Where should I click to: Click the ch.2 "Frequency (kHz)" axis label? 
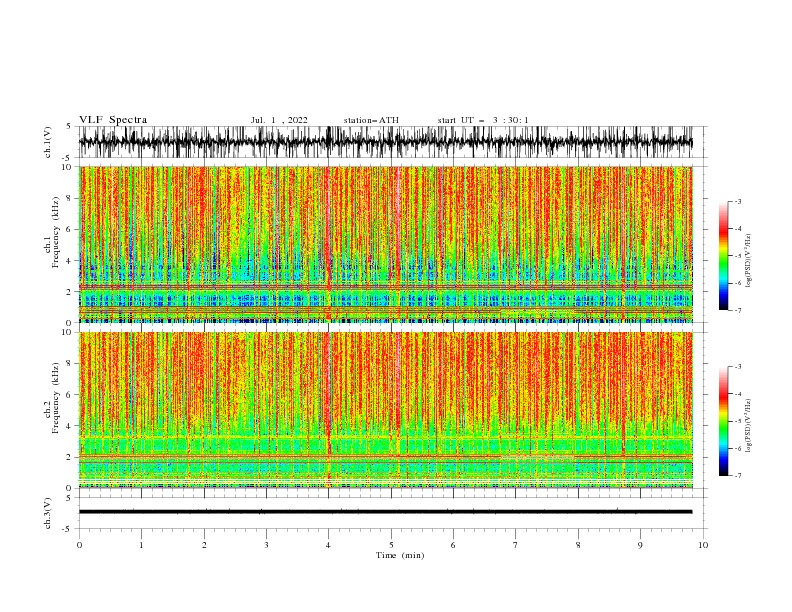(x=56, y=398)
